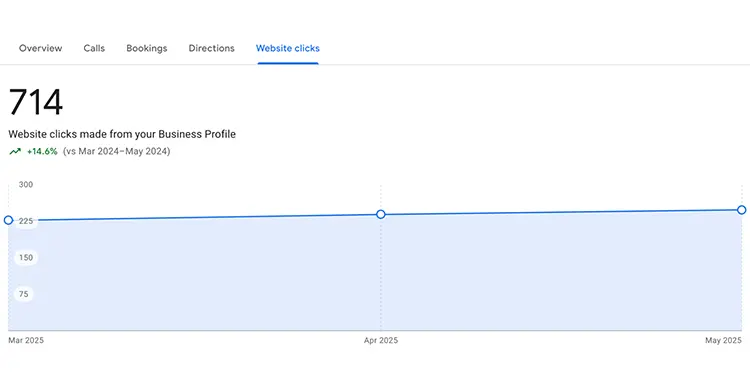Open the Calls tab
The width and height of the screenshot is (750, 375).
94,48
